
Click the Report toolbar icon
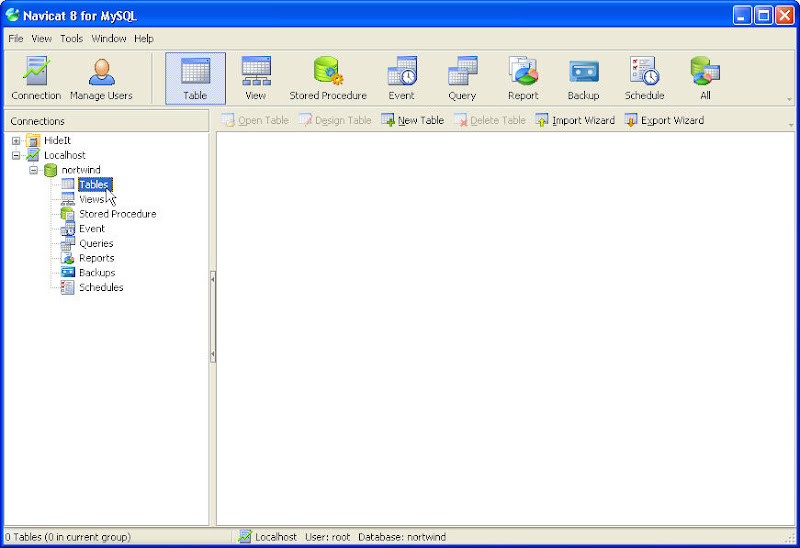pyautogui.click(x=523, y=78)
